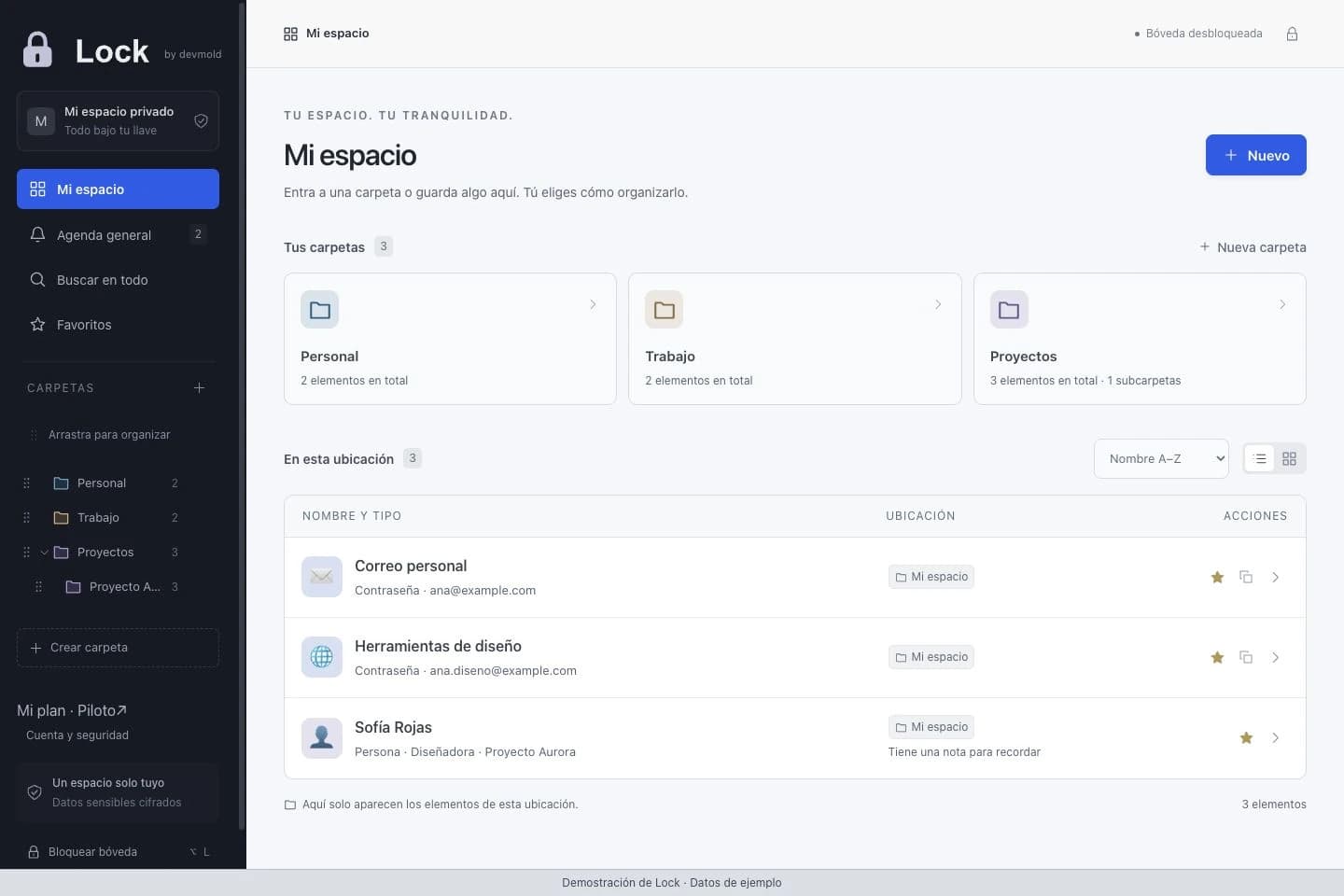Click the Trabajo folder card icon

(x=664, y=310)
